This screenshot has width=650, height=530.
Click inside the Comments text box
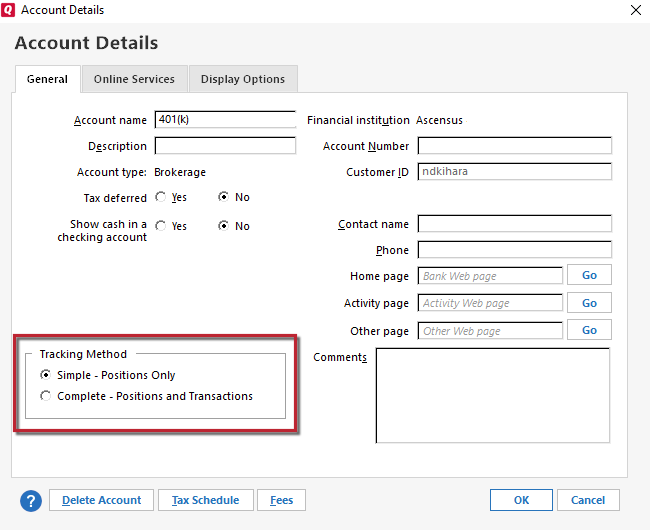pyautogui.click(x=492, y=396)
